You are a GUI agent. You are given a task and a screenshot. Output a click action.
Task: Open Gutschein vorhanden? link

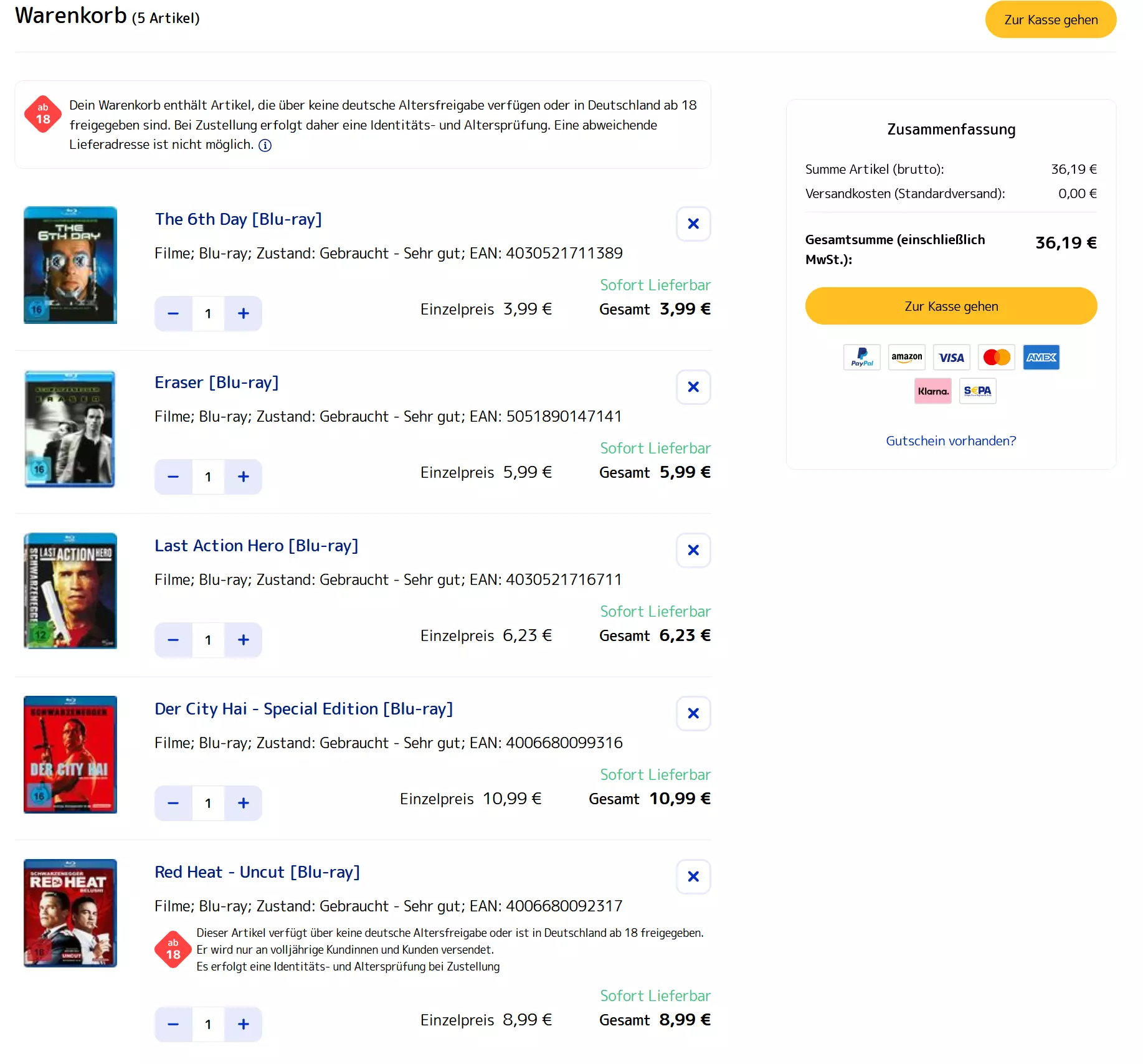tap(951, 441)
